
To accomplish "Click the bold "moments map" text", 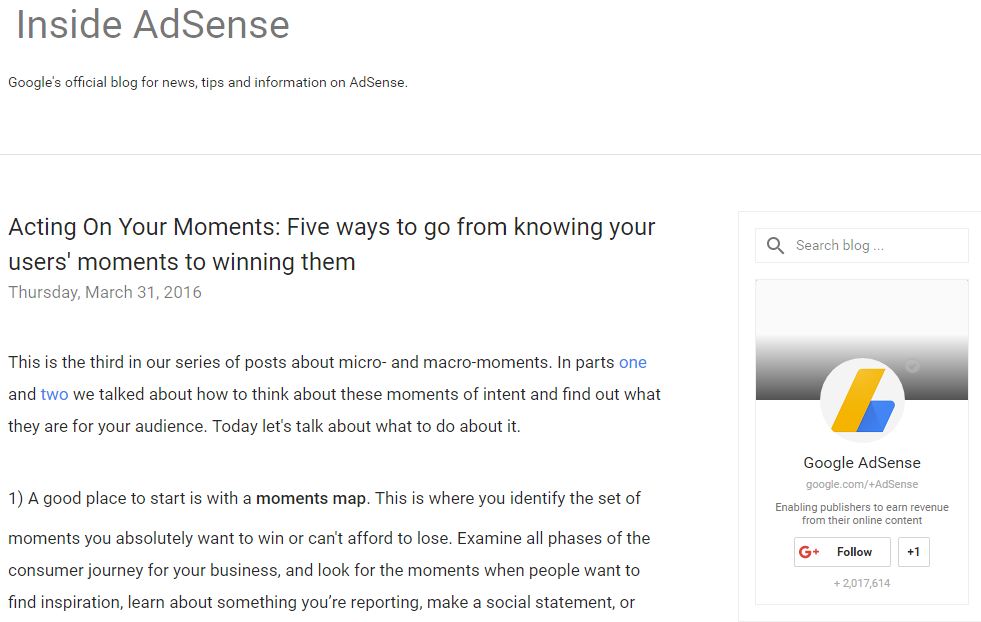I will [312, 498].
